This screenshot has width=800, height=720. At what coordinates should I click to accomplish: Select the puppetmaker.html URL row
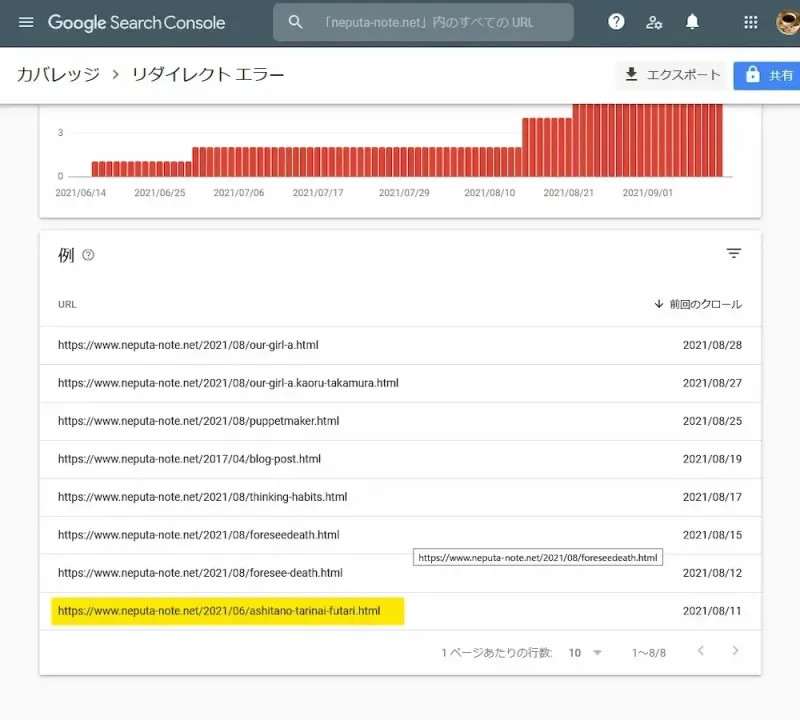(x=198, y=421)
